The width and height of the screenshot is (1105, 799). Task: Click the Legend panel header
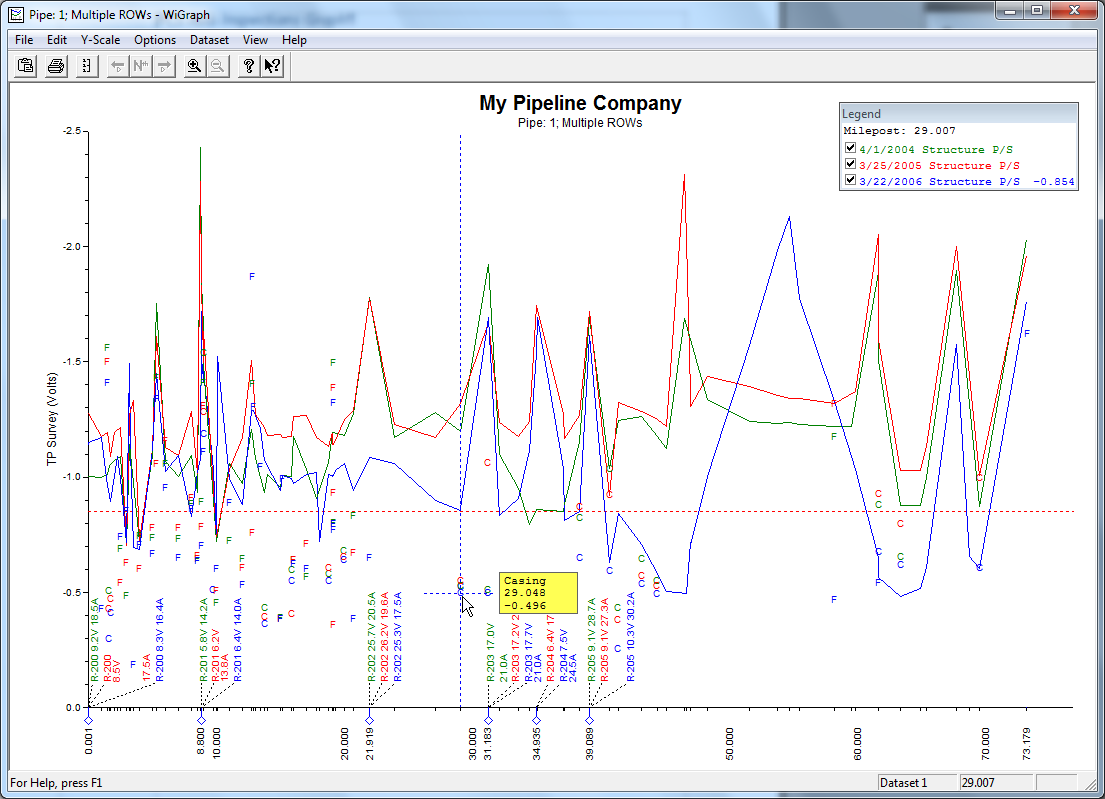pyautogui.click(x=958, y=113)
